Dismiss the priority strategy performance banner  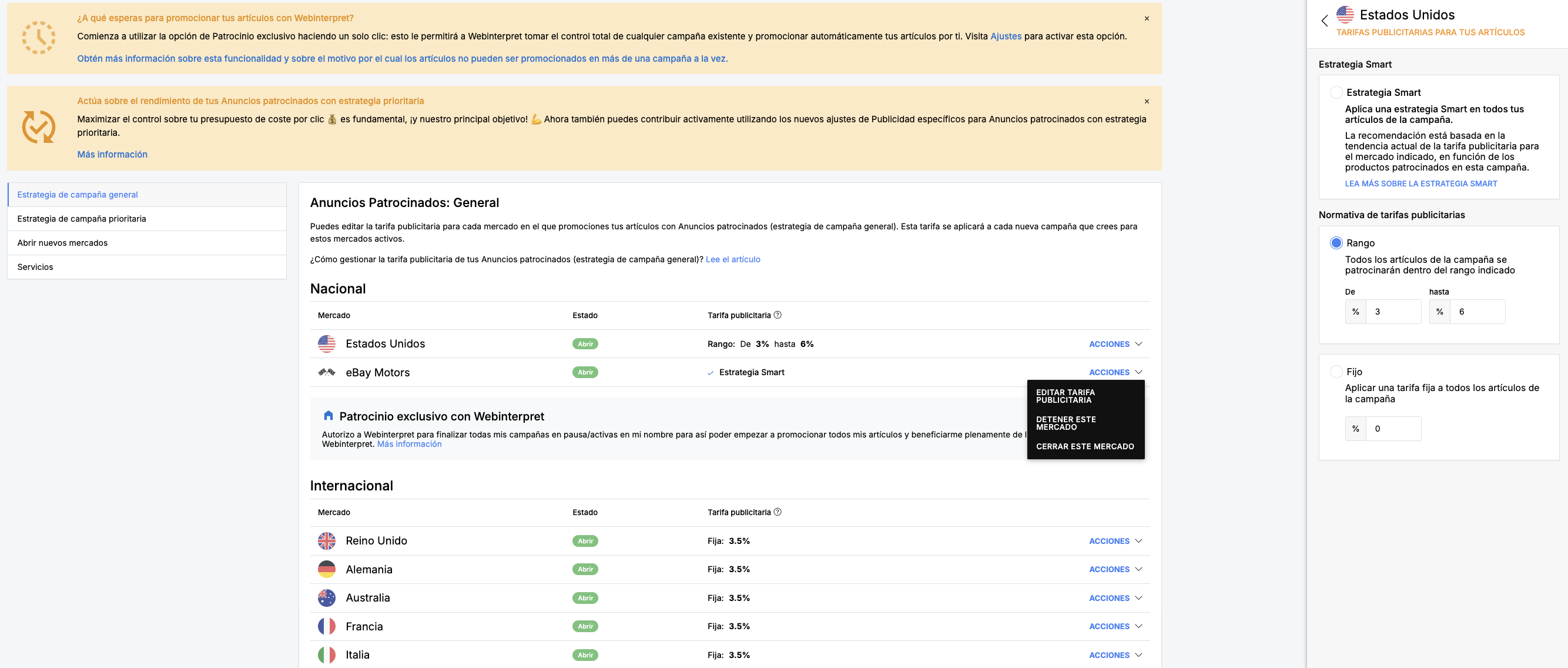pyautogui.click(x=1146, y=102)
